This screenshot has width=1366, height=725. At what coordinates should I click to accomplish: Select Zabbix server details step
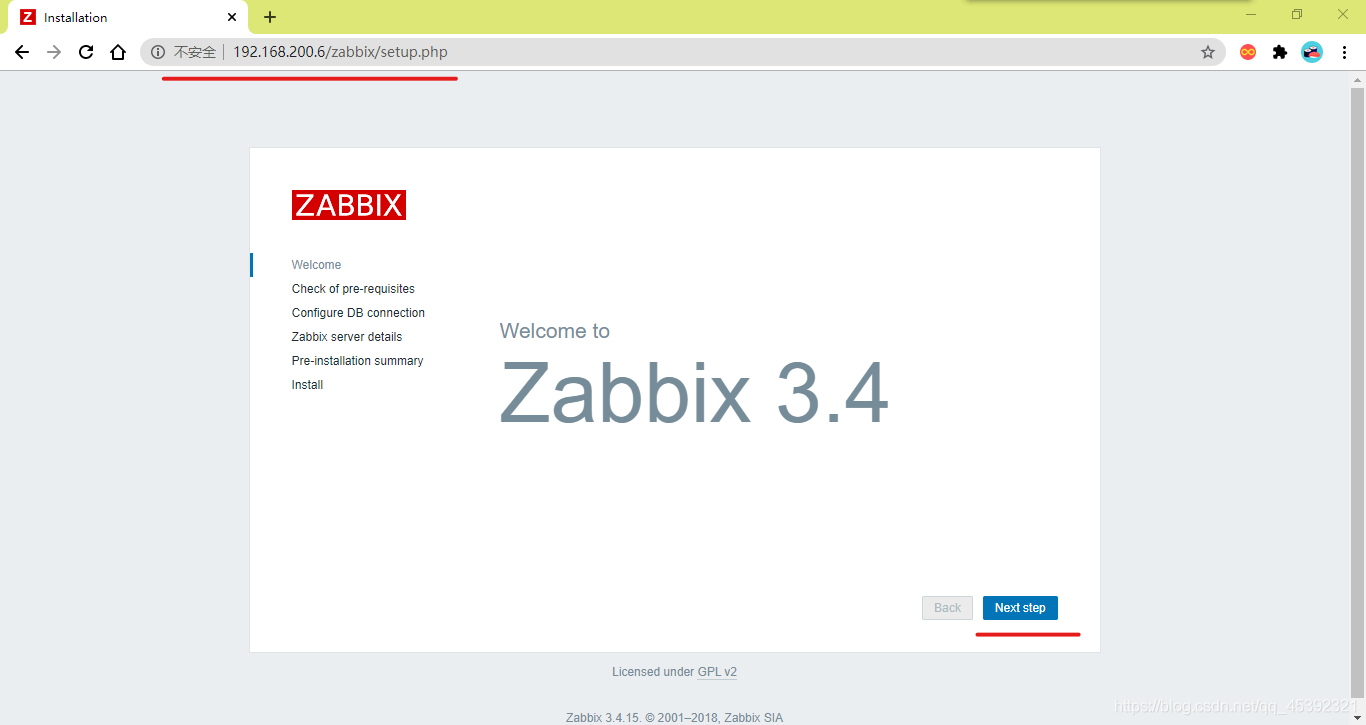[x=347, y=337]
